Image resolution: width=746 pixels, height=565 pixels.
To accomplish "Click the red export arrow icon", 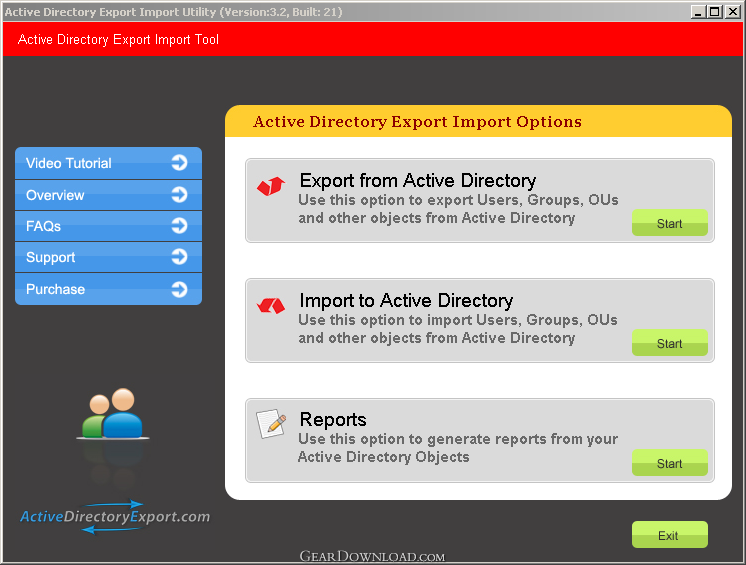I will click(x=271, y=186).
